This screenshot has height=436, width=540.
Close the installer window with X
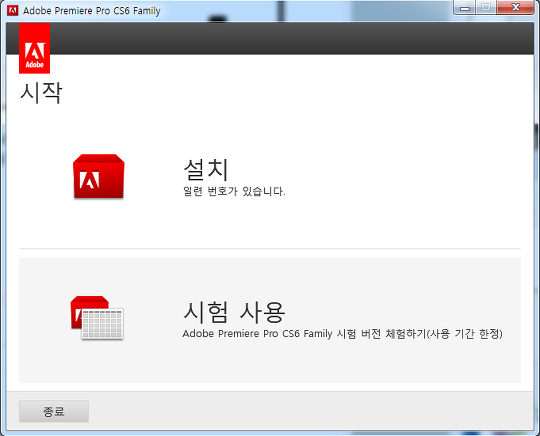[x=515, y=8]
